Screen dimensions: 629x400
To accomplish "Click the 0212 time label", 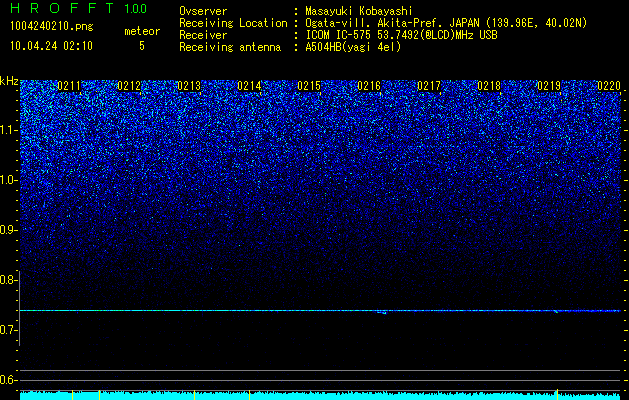I will [129, 86].
